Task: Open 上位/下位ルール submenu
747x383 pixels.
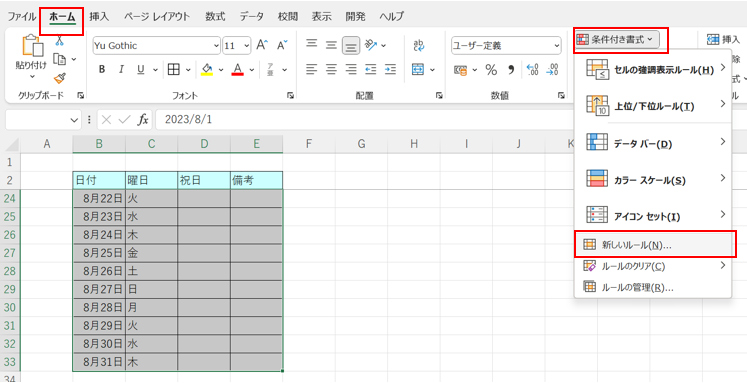Action: 653,107
